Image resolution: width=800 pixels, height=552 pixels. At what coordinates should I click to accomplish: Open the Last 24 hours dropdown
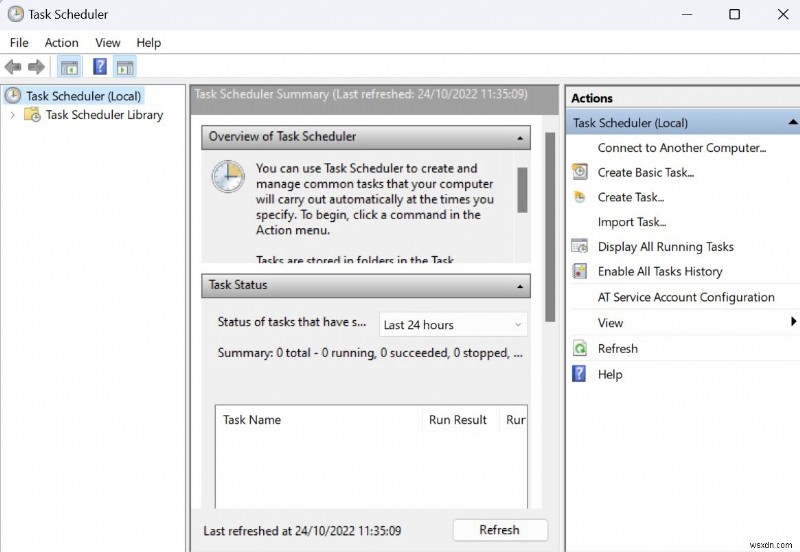(x=453, y=324)
